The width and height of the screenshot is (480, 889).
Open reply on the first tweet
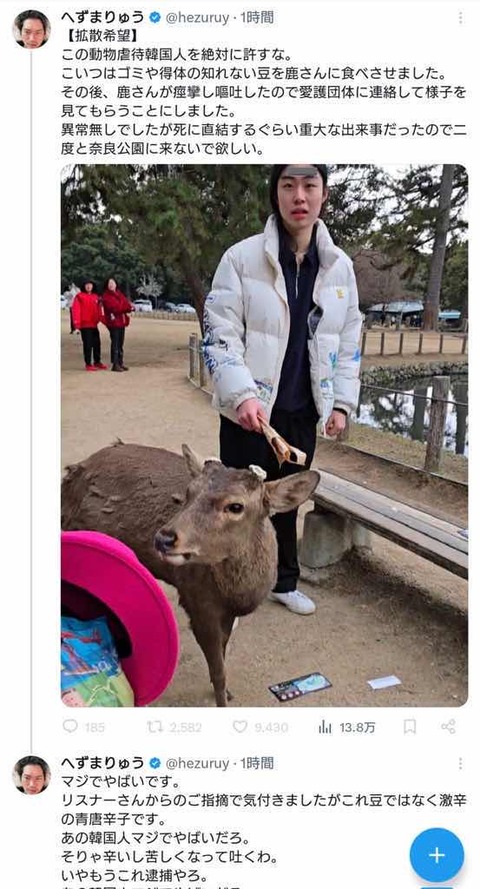[x=83, y=726]
